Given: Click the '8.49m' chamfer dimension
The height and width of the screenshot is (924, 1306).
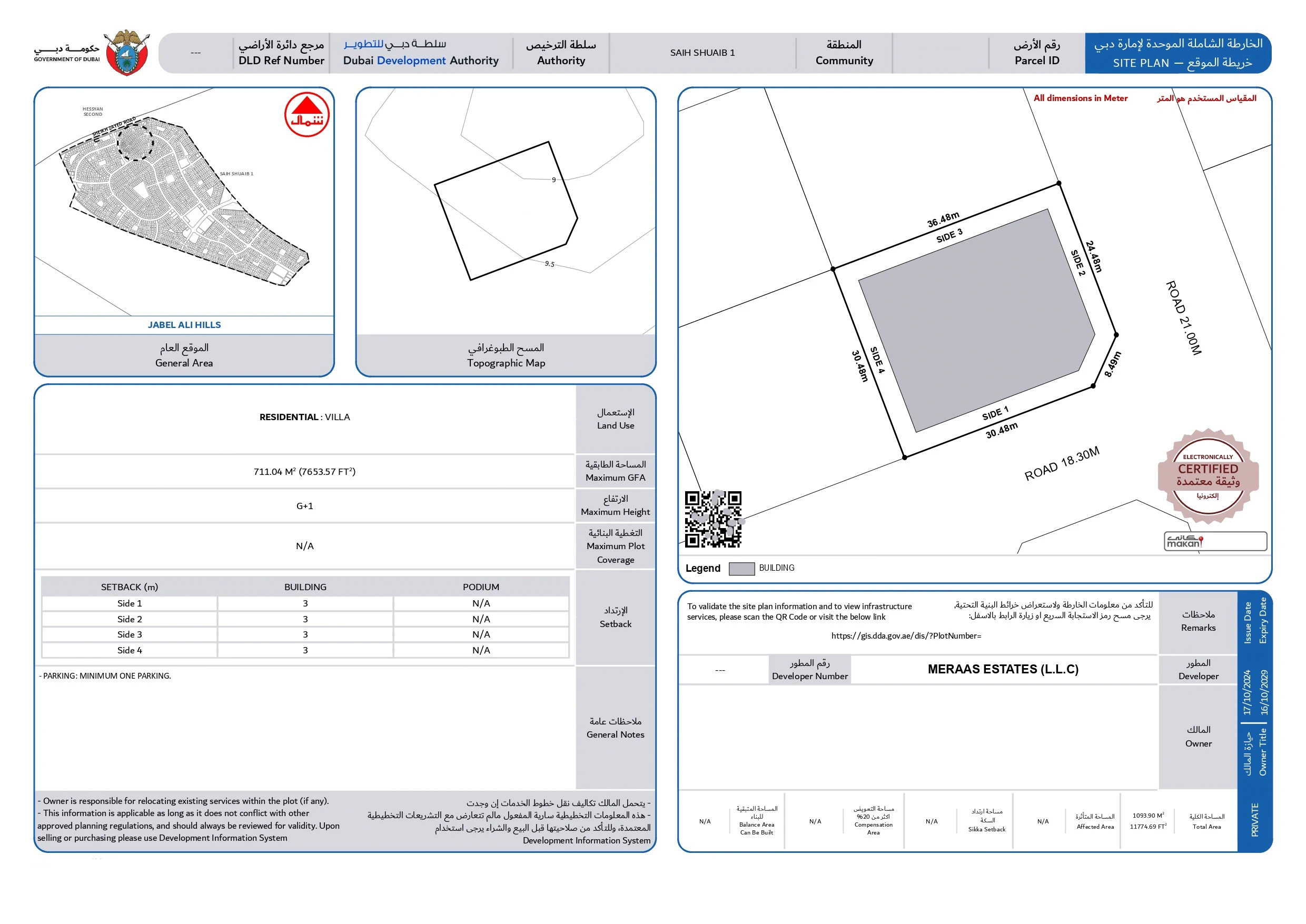Looking at the screenshot, I should (1112, 364).
